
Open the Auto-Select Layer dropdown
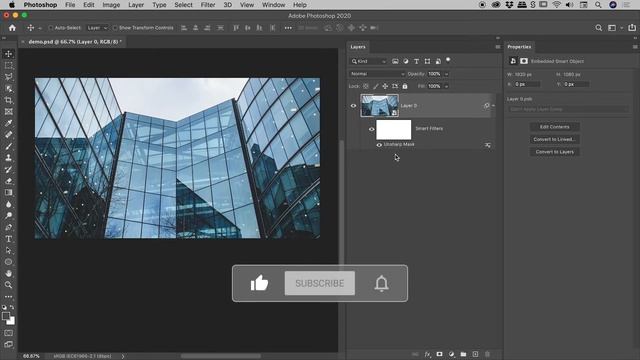[x=97, y=28]
